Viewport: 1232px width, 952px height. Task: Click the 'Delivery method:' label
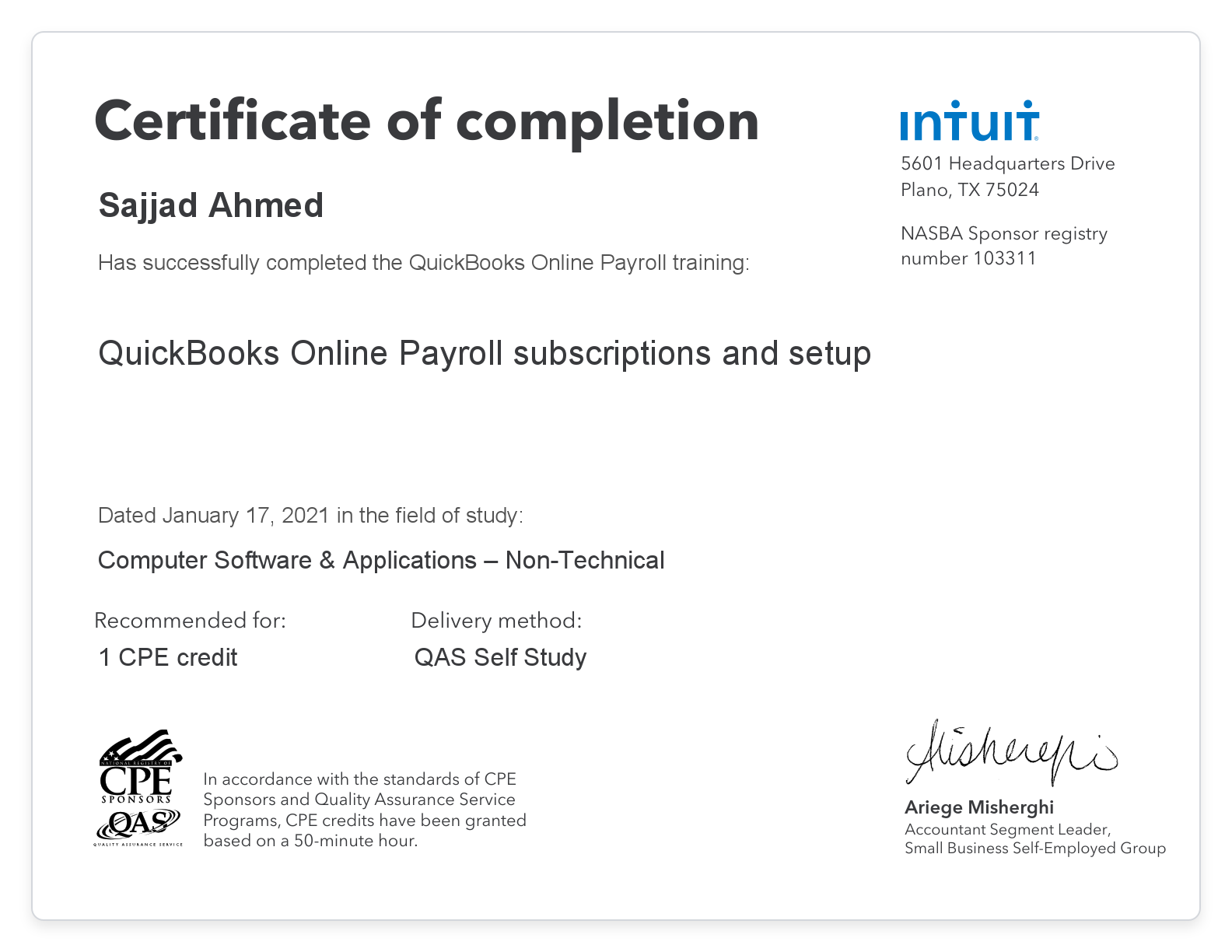[496, 621]
